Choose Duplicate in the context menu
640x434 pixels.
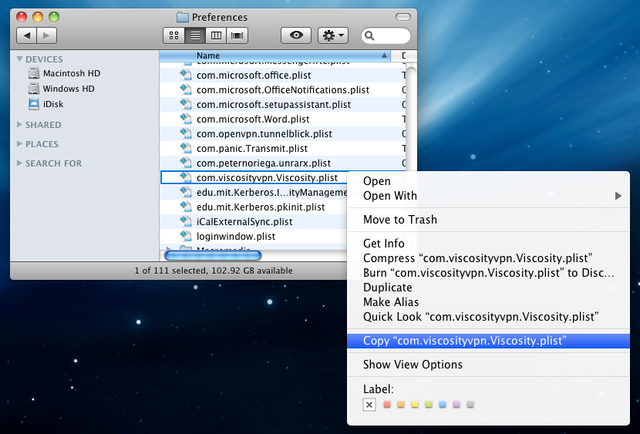[488, 287]
